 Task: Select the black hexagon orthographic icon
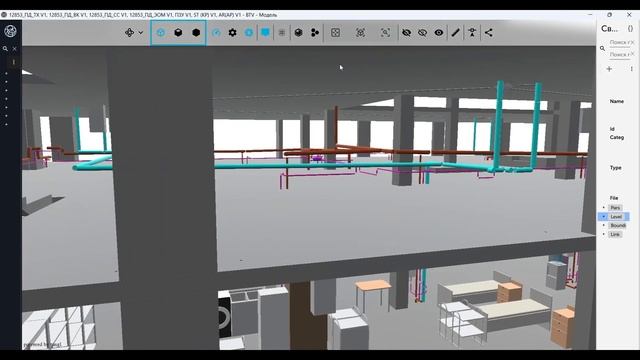196,33
